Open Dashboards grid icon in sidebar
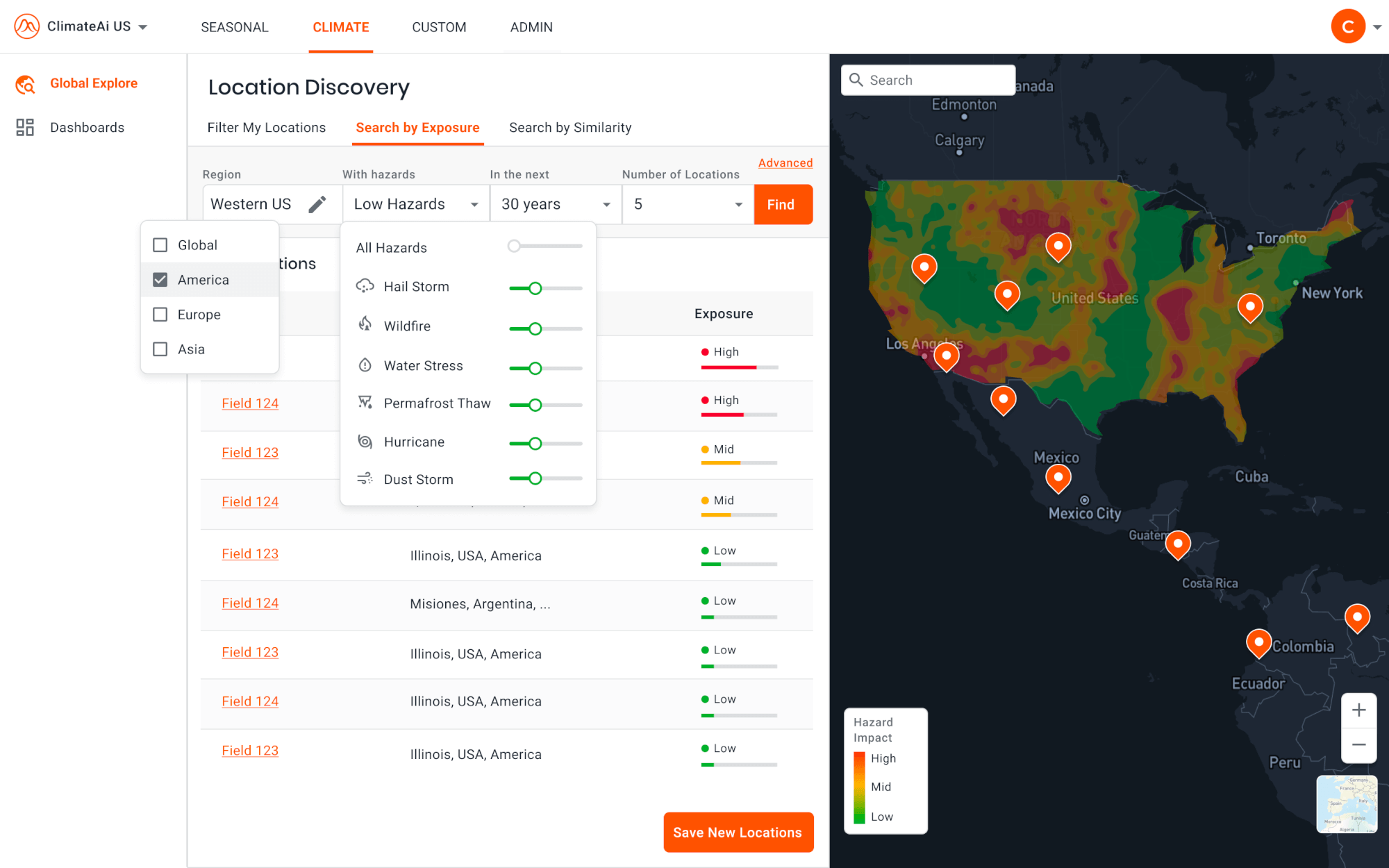 click(25, 127)
